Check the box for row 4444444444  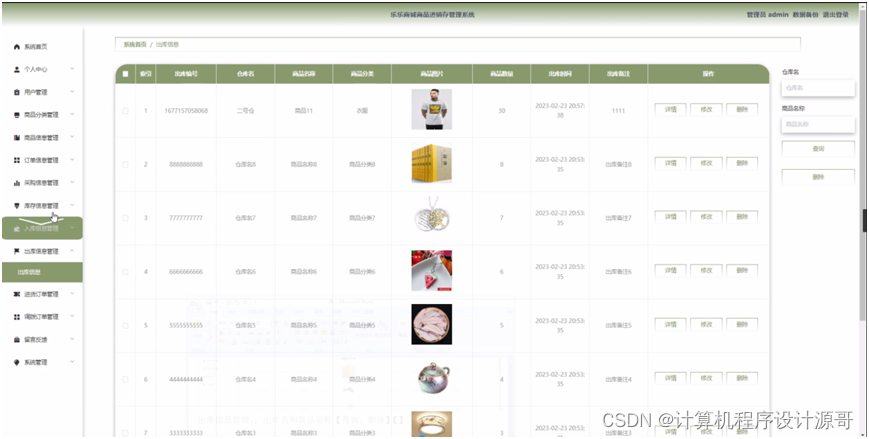click(125, 380)
